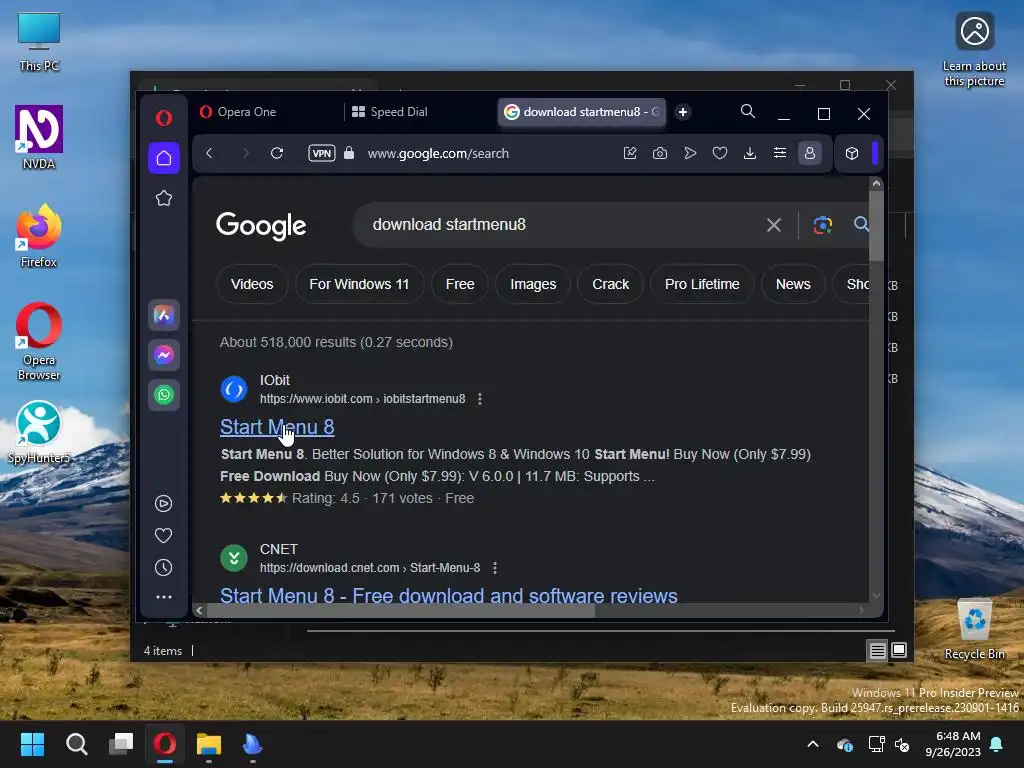Viewport: 1024px width, 768px height.
Task: Search tabs with magnifier in tab bar
Action: click(748, 112)
